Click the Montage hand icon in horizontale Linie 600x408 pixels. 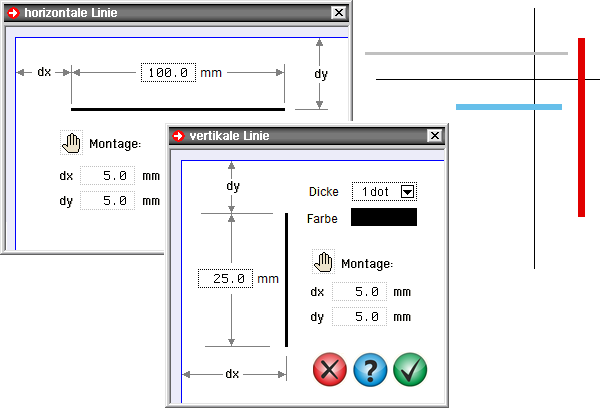coord(70,143)
